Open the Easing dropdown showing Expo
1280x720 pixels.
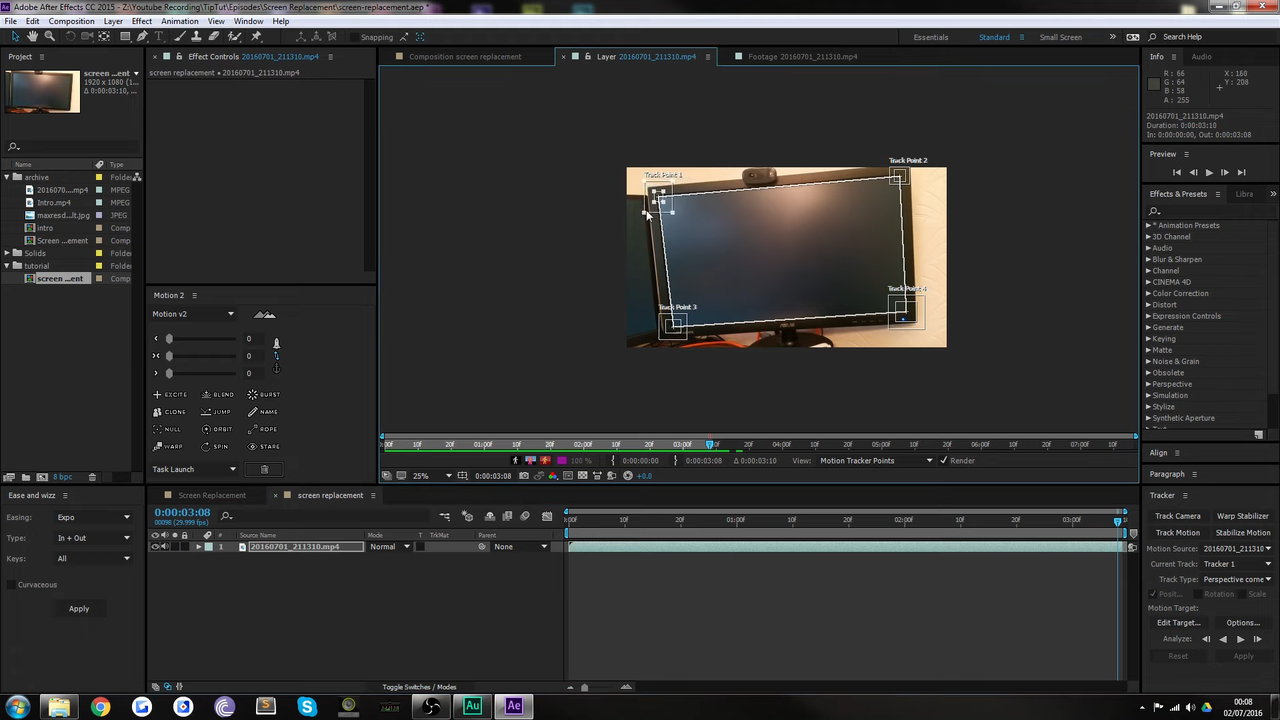click(x=93, y=517)
